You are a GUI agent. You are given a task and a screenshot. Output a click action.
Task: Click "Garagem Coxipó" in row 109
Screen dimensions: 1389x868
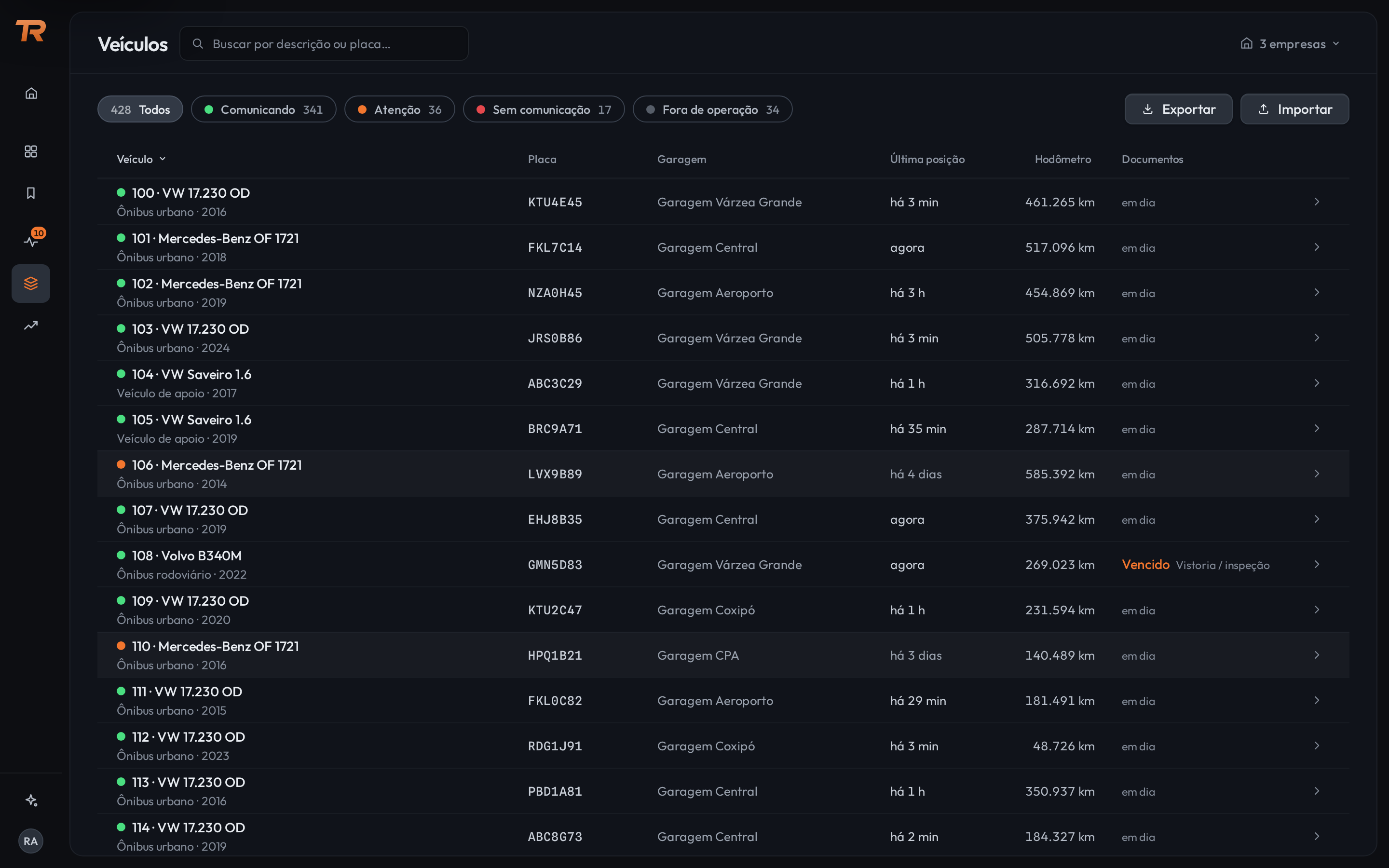(x=706, y=610)
